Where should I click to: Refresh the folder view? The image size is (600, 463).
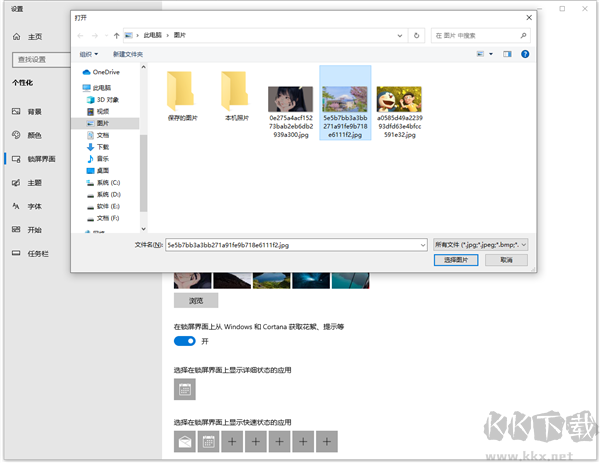(416, 36)
